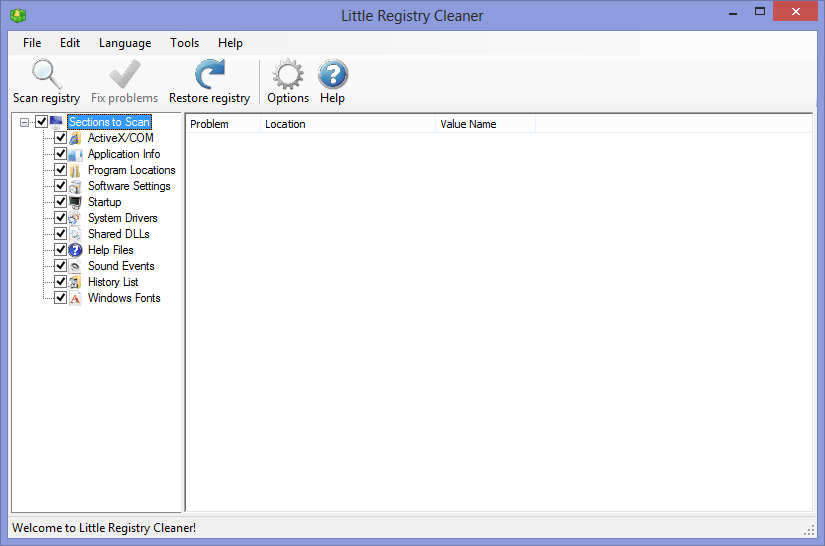Close the Little Registry Cleaner window
This screenshot has width=825, height=546.
[796, 12]
